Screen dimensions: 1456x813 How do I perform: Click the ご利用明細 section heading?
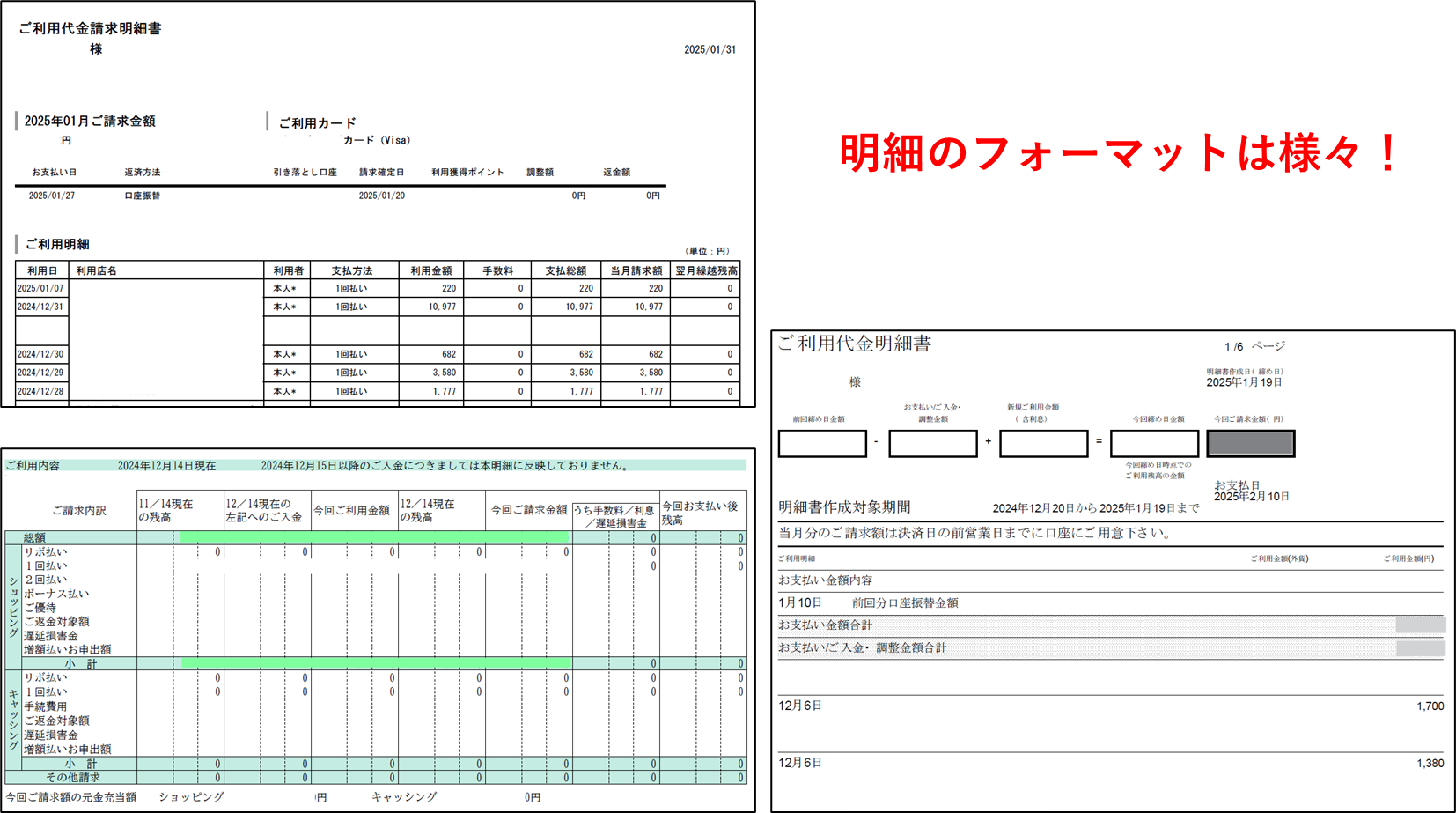[x=57, y=244]
